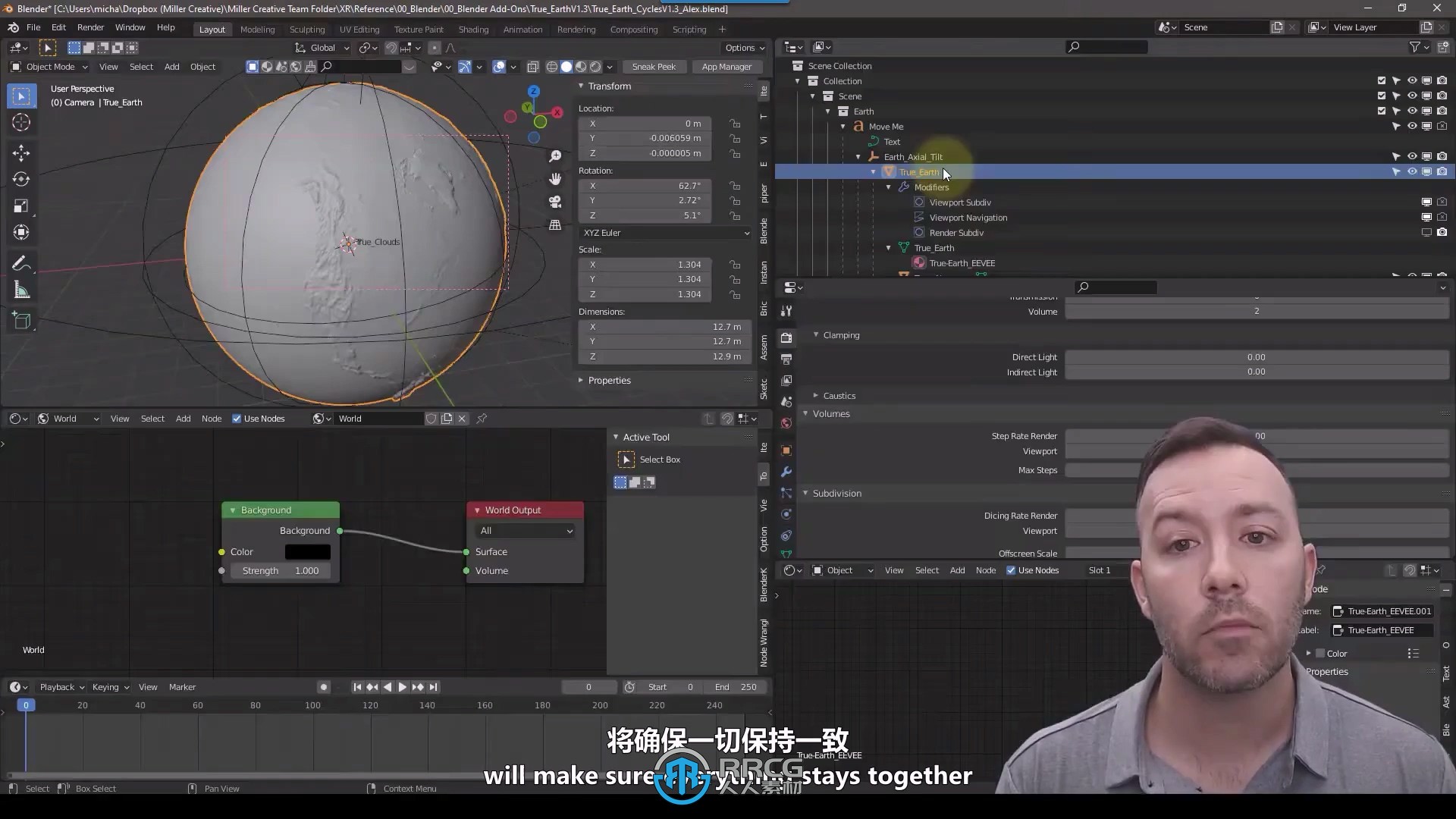This screenshot has height=819, width=1456.
Task: Switch to Animation workspace tab
Action: coord(522,30)
